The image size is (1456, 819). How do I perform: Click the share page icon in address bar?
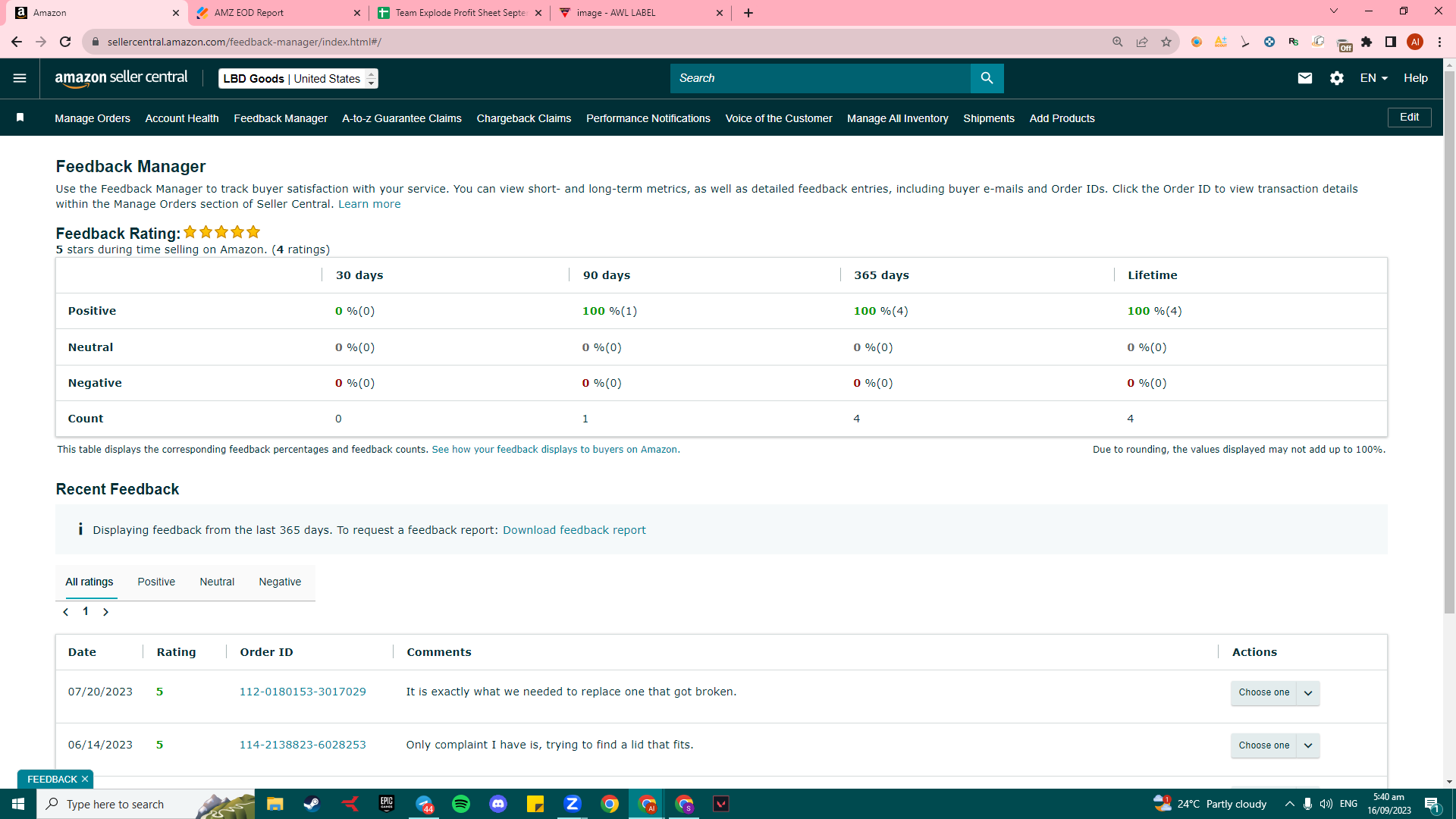click(x=1142, y=42)
